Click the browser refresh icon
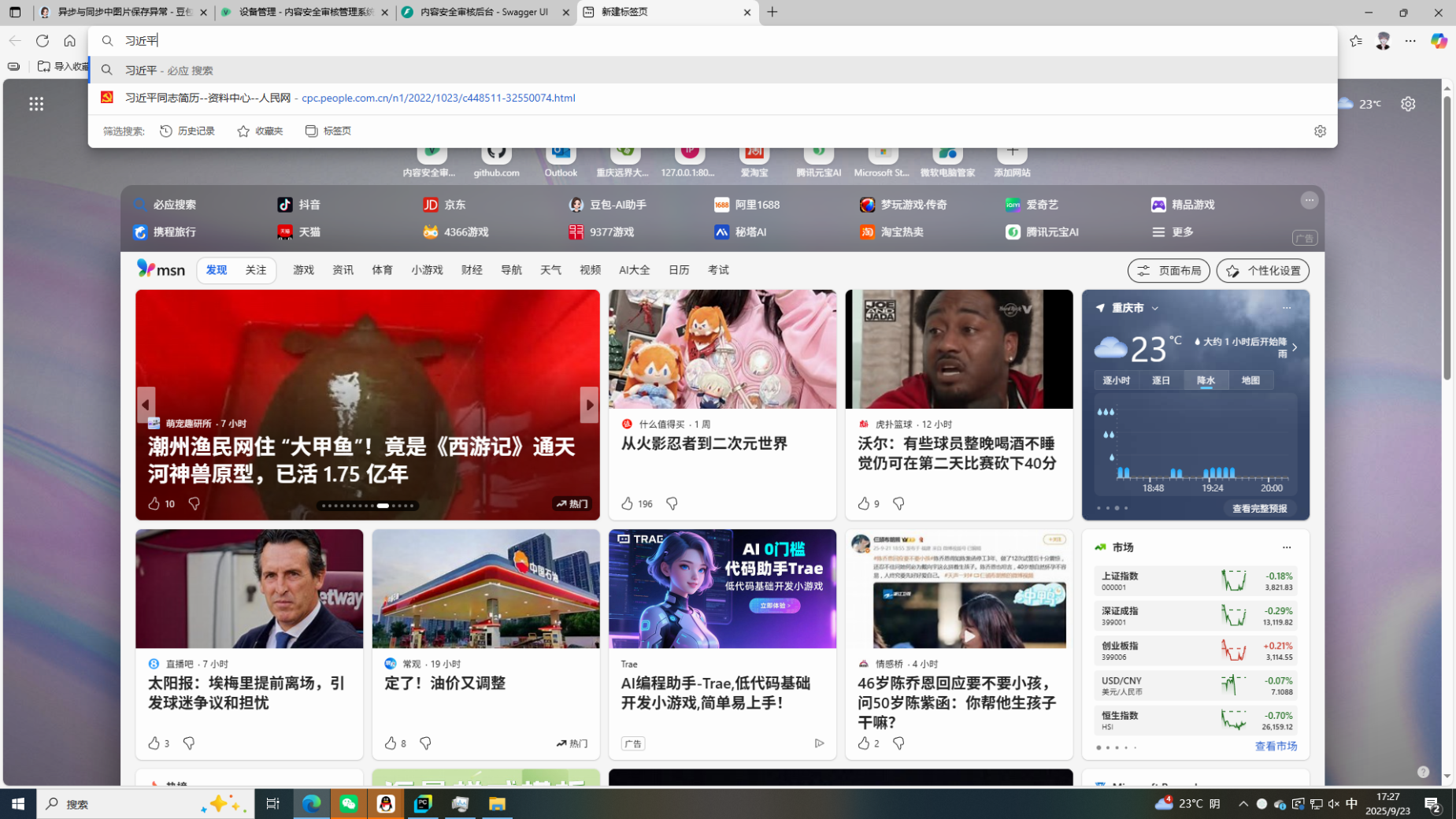 pyautogui.click(x=43, y=41)
